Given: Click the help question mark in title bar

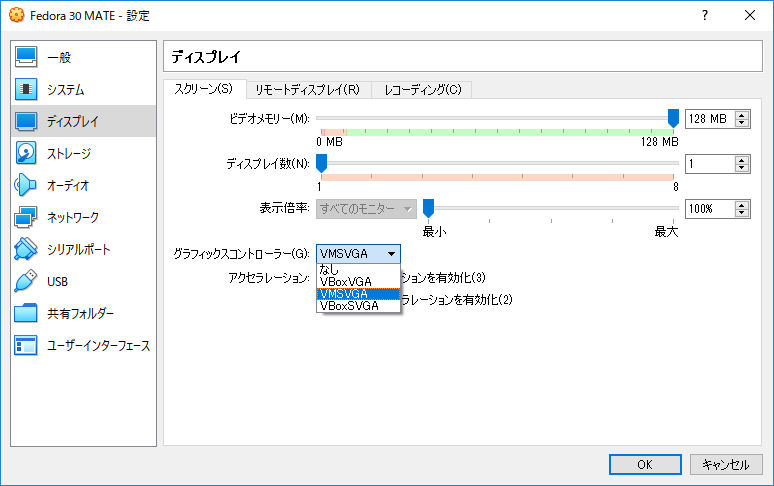Looking at the screenshot, I should coord(705,15).
